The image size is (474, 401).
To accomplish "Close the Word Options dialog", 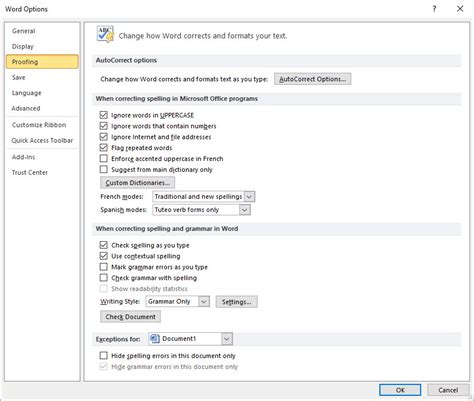I will [460, 9].
